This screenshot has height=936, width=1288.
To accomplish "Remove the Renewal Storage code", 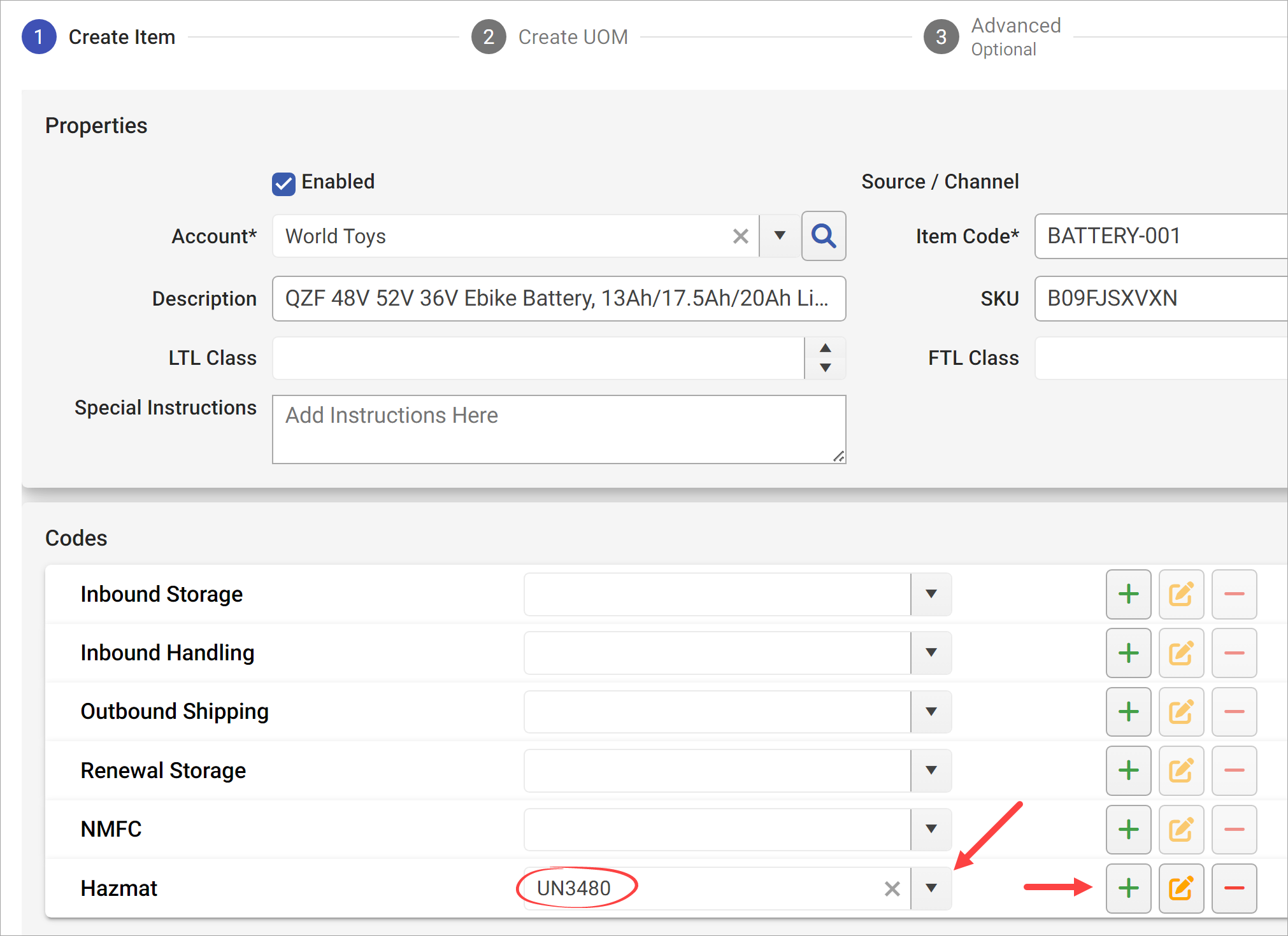I will click(x=1234, y=770).
